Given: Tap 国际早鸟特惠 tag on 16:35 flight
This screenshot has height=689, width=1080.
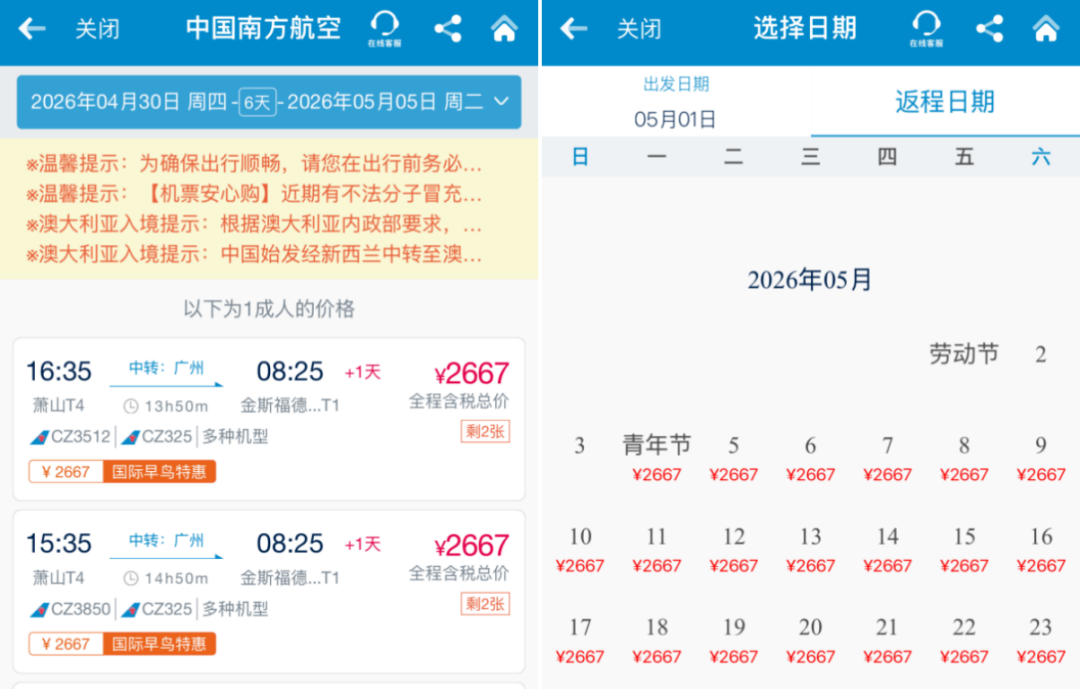Looking at the screenshot, I should coord(159,471).
